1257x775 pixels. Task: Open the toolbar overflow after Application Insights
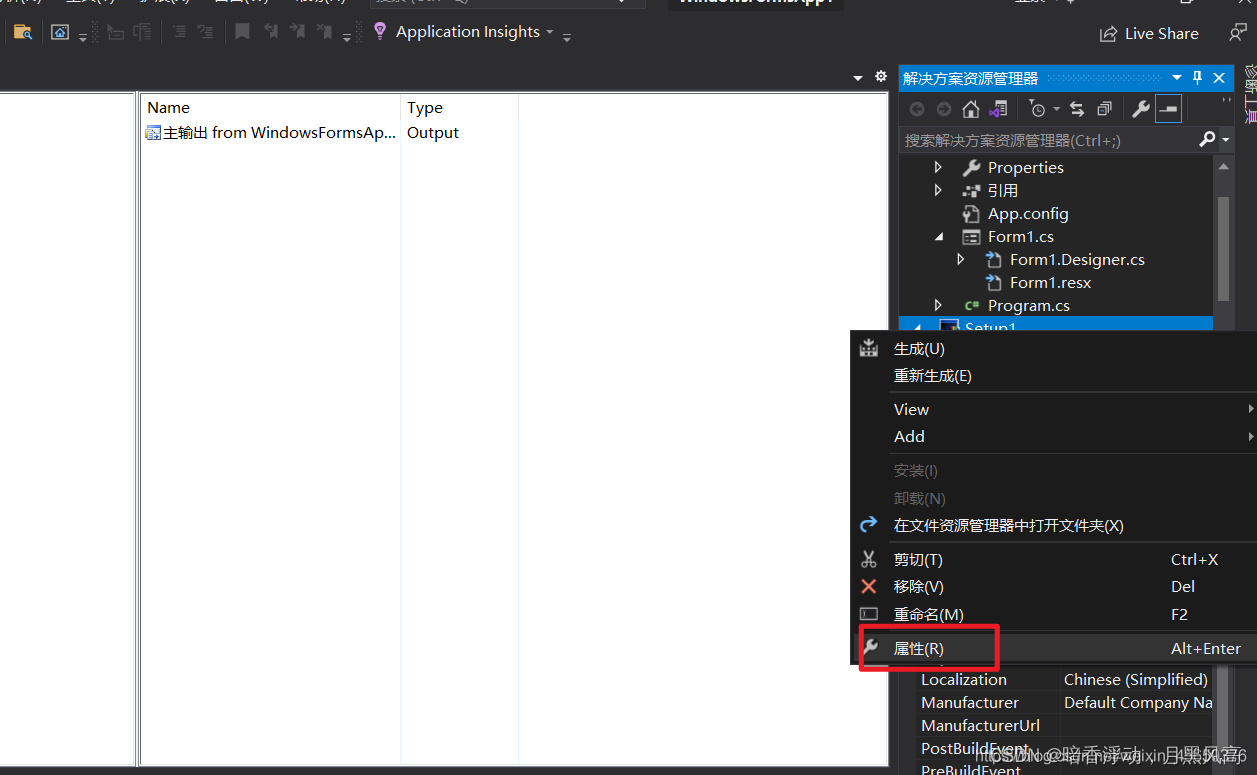point(567,37)
